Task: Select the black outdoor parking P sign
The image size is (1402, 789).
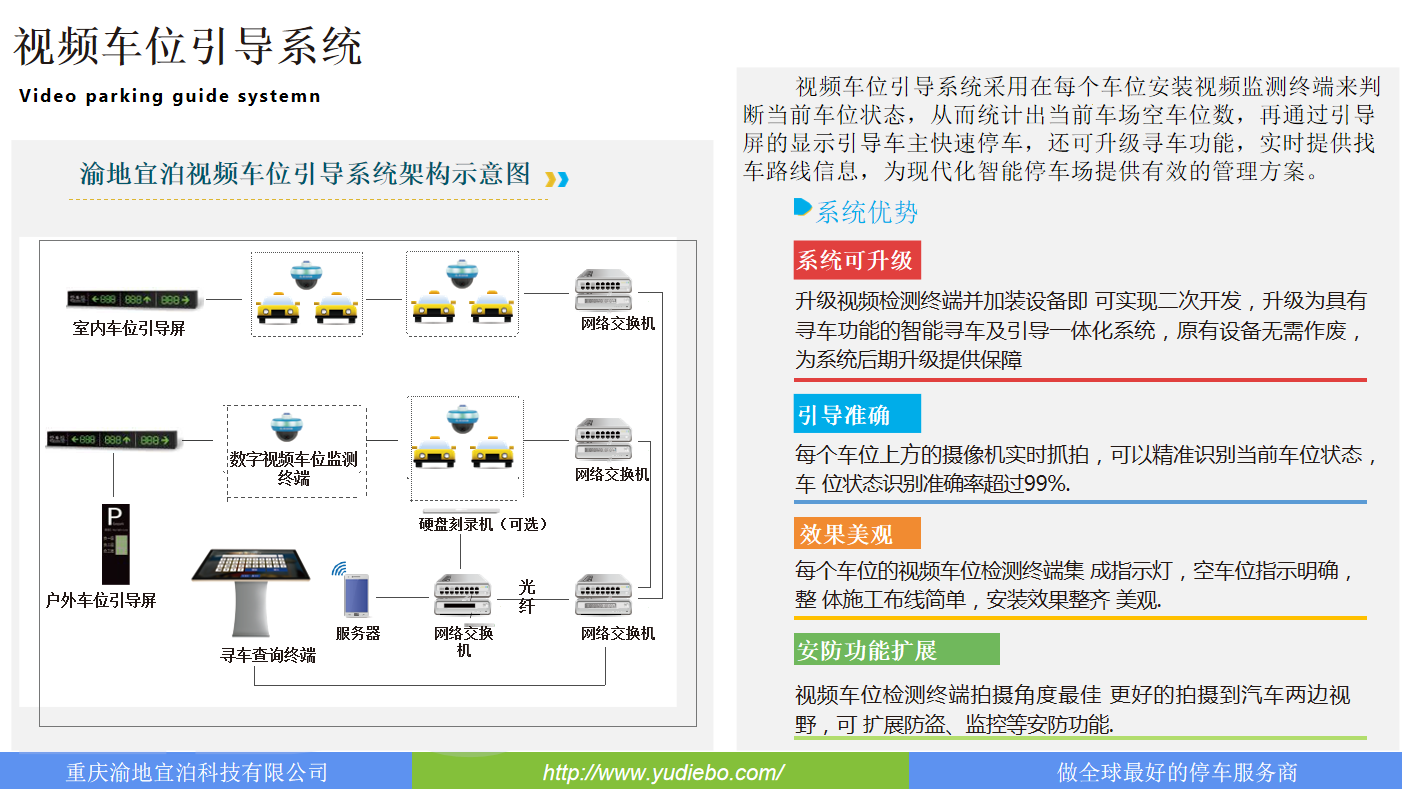Action: pyautogui.click(x=116, y=544)
